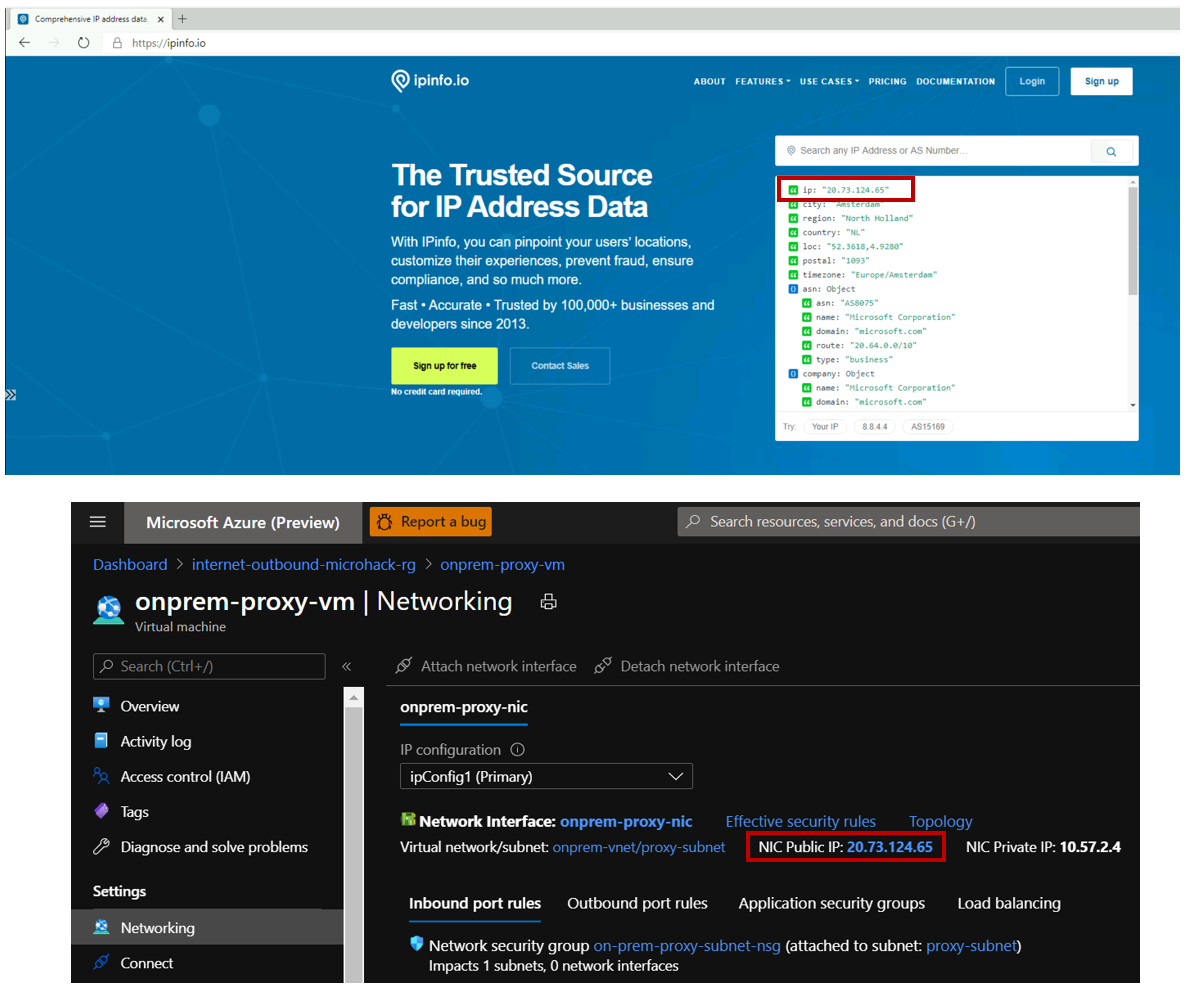Click the info icon beside IP configuration
This screenshot has height=990, width=1184.
click(x=517, y=750)
